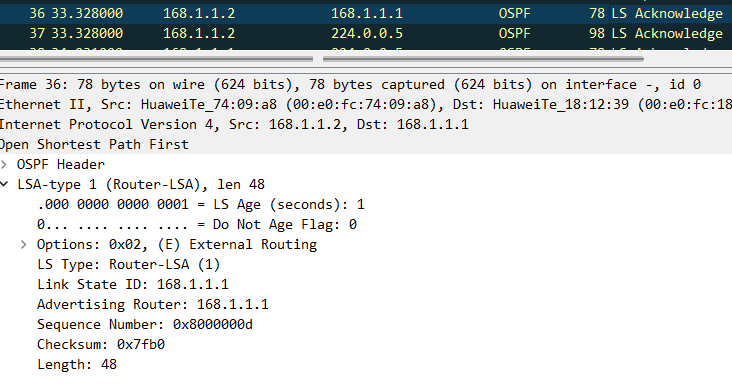
Task: Click the LS Acknowledge info of packet 37
Action: [x=667, y=34]
